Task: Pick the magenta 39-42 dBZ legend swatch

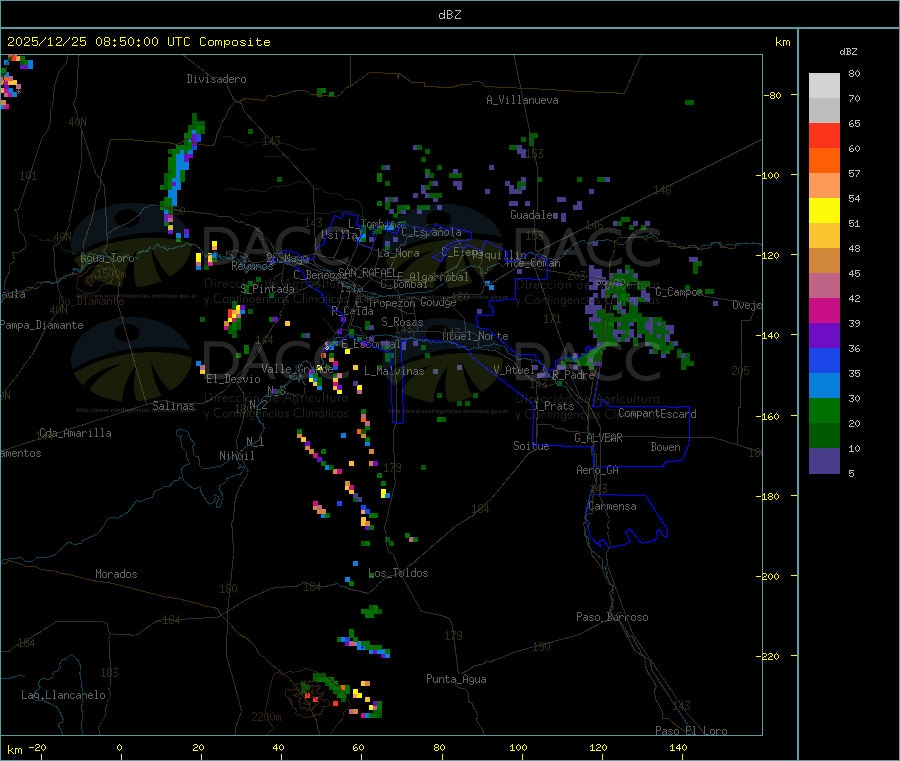Action: [x=824, y=310]
